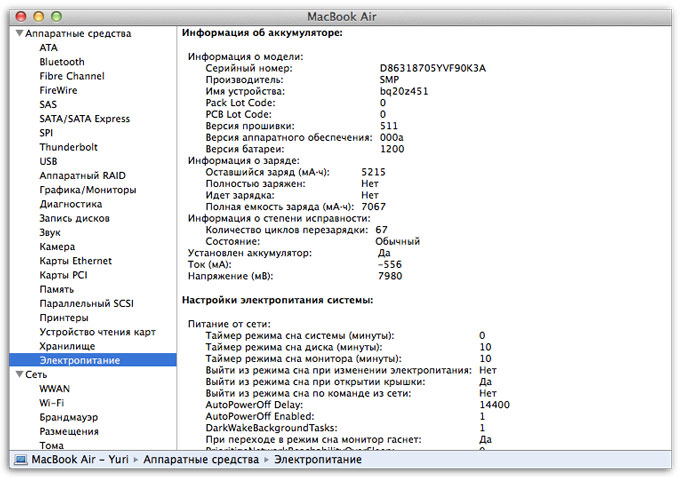Click the Состояние value Обычный

point(398,242)
